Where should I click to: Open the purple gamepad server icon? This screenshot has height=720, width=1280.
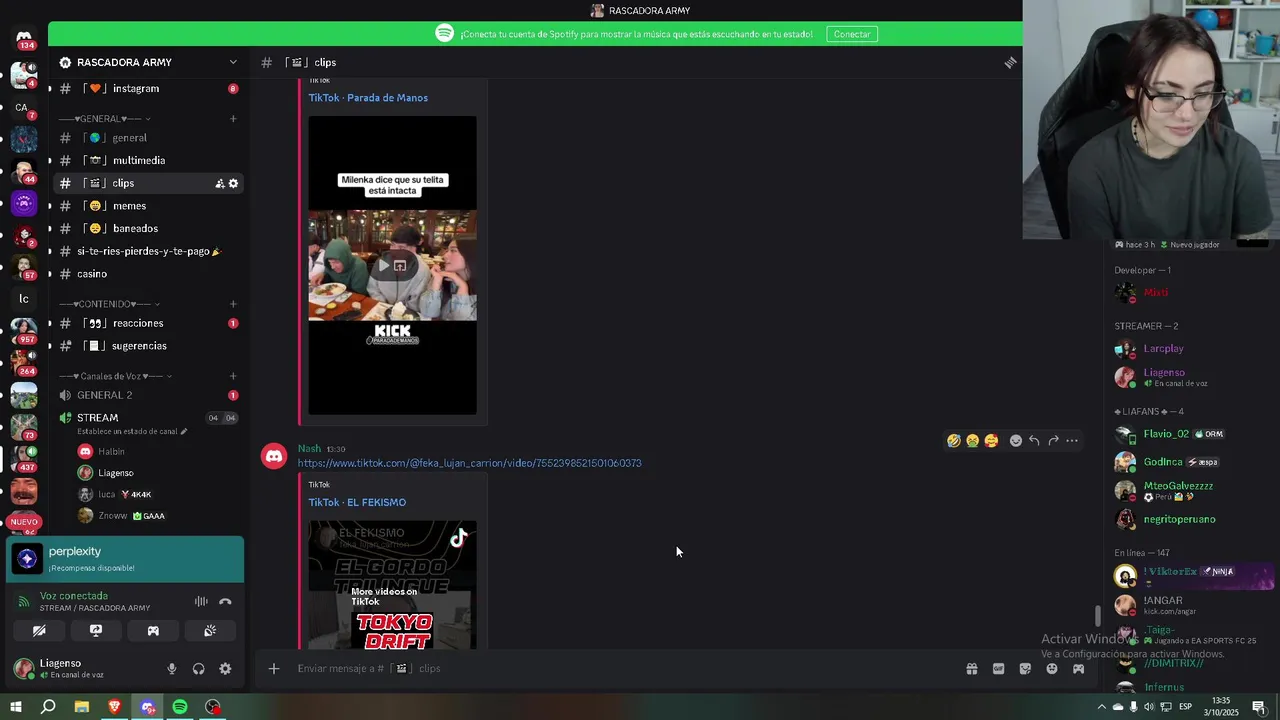(24, 203)
